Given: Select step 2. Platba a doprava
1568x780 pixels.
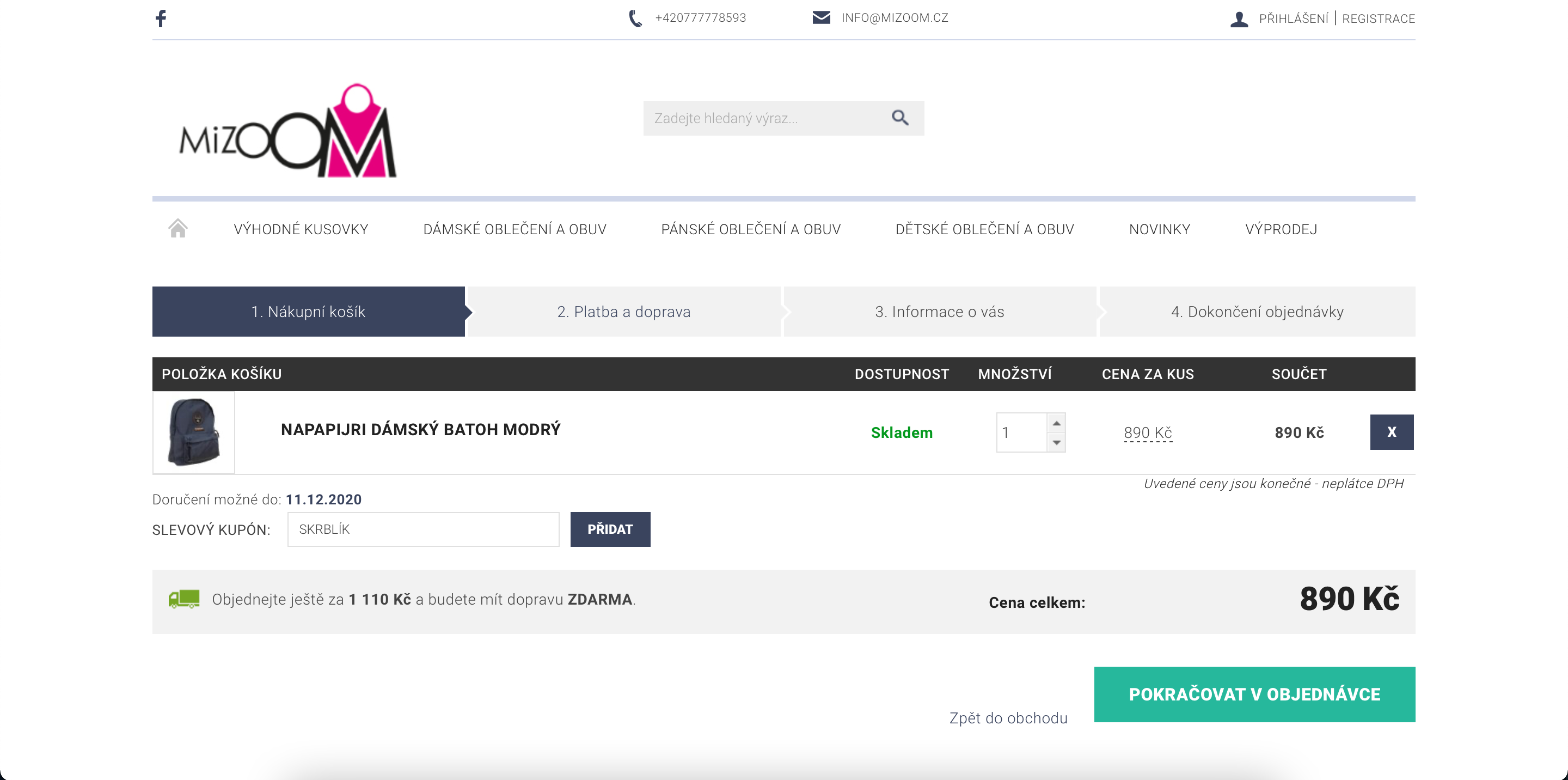Looking at the screenshot, I should [624, 312].
